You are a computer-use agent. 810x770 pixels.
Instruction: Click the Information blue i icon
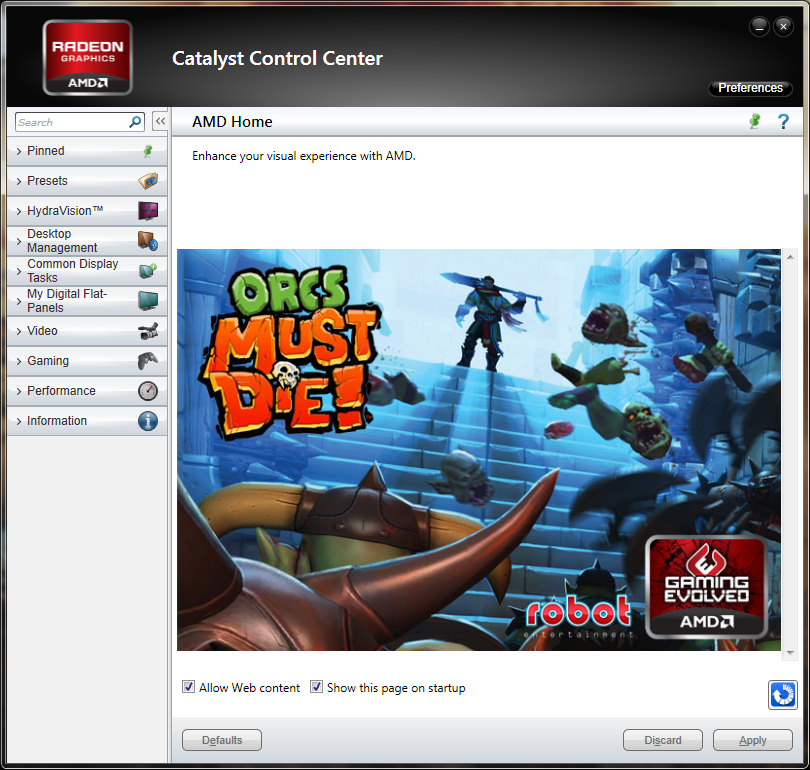148,421
